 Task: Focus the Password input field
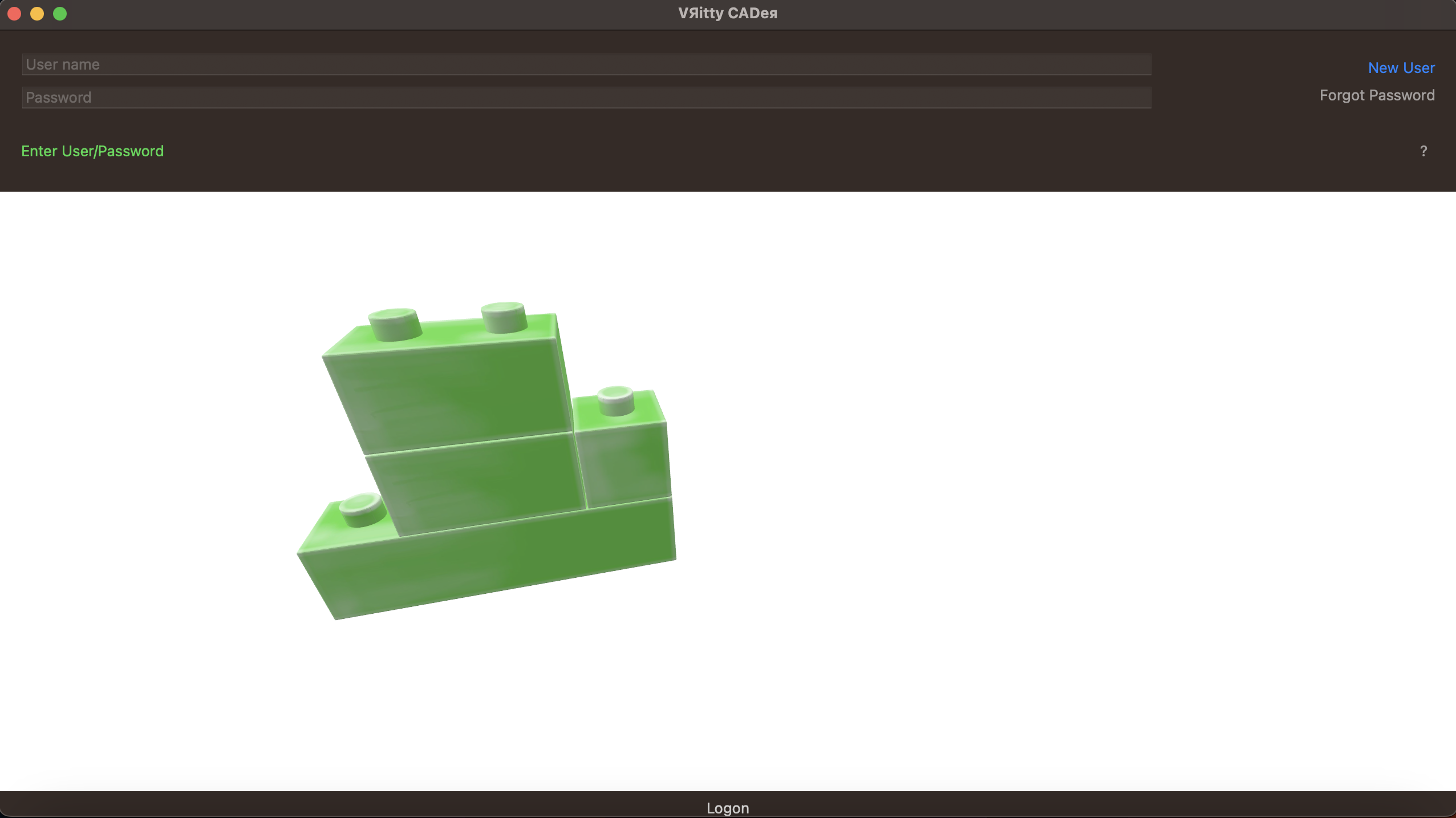point(586,98)
